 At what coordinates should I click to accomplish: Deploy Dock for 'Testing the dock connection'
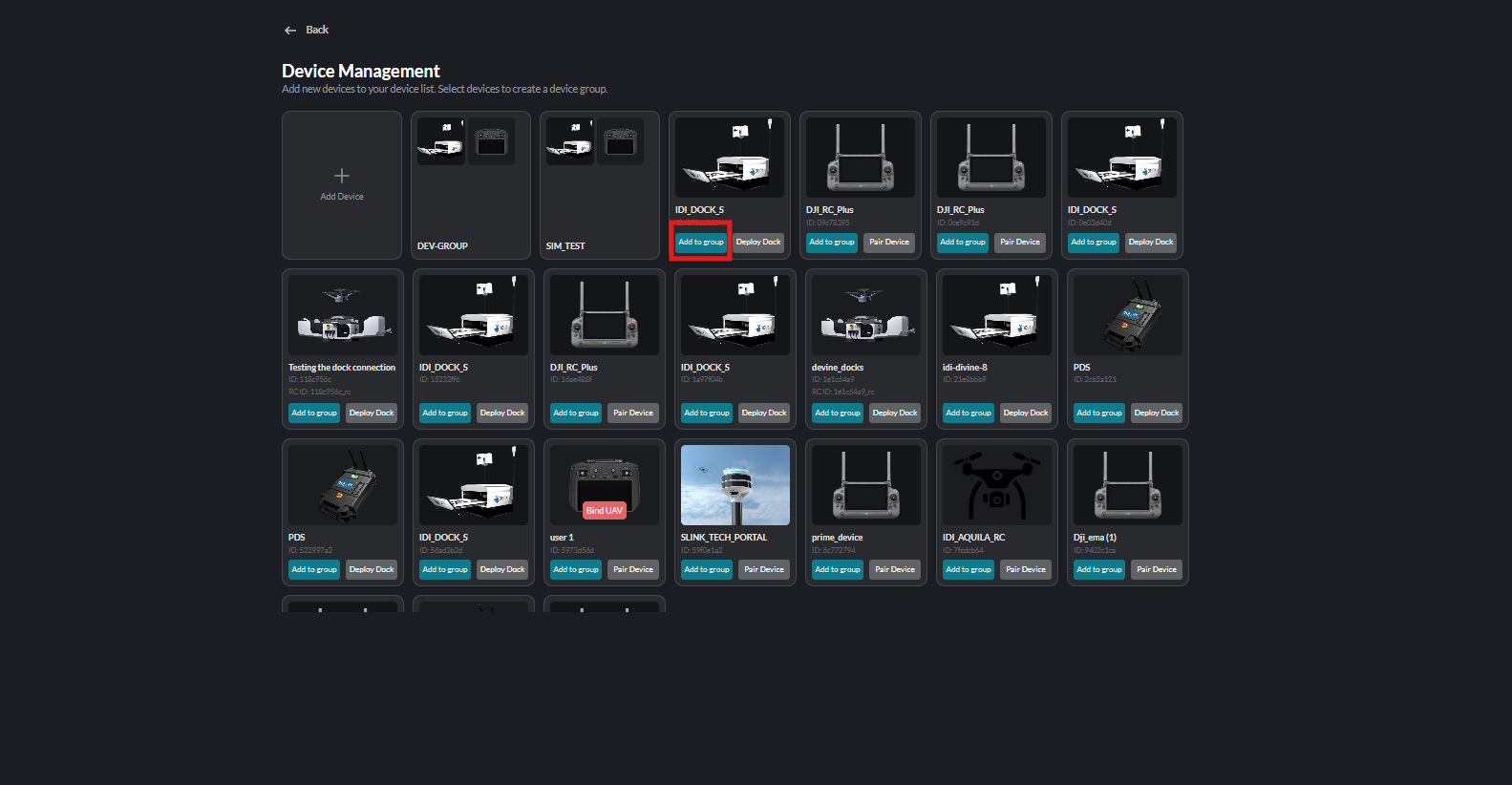click(x=372, y=414)
